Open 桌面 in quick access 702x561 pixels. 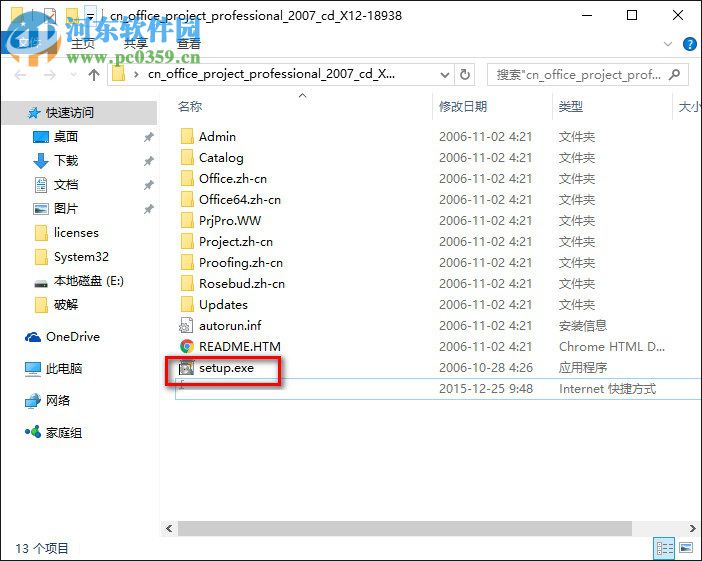(x=65, y=137)
